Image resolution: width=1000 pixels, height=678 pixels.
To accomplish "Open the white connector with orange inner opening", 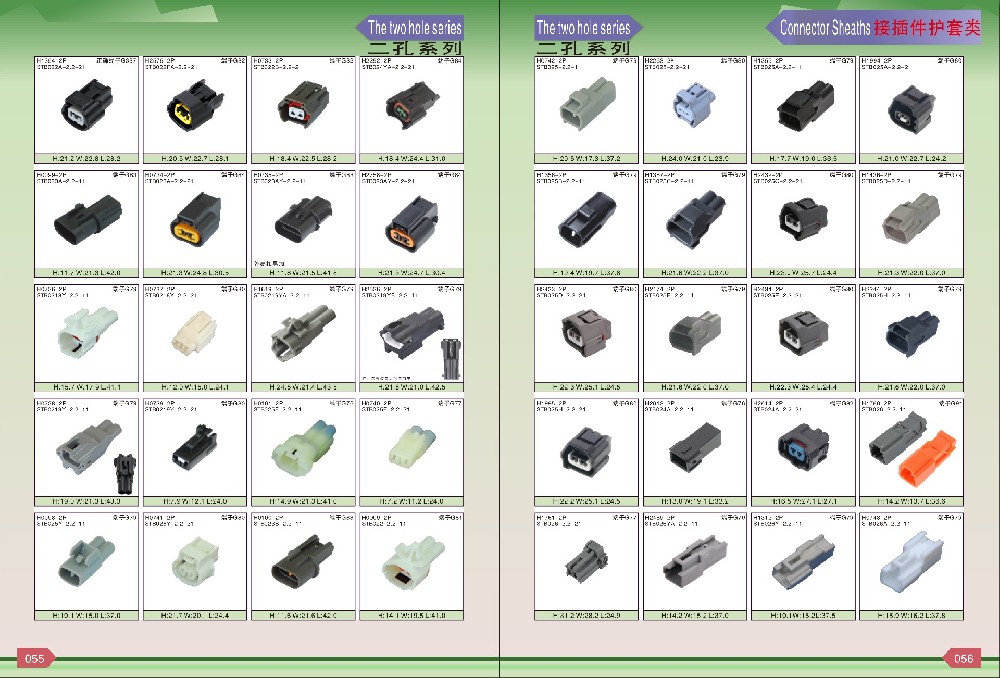I will coord(412,561).
